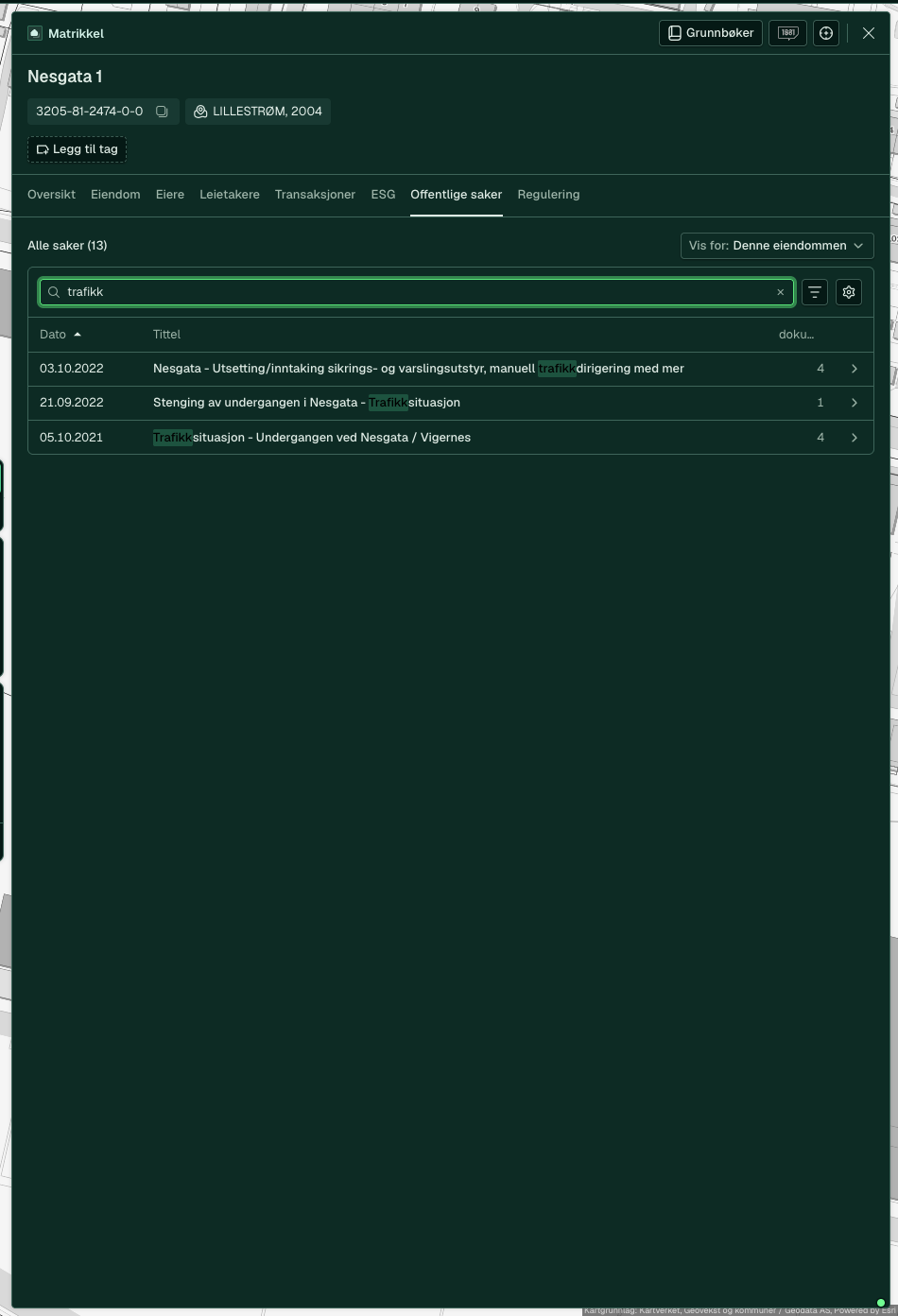Open the table settings gear icon
The width and height of the screenshot is (898, 1316).
[849, 292]
